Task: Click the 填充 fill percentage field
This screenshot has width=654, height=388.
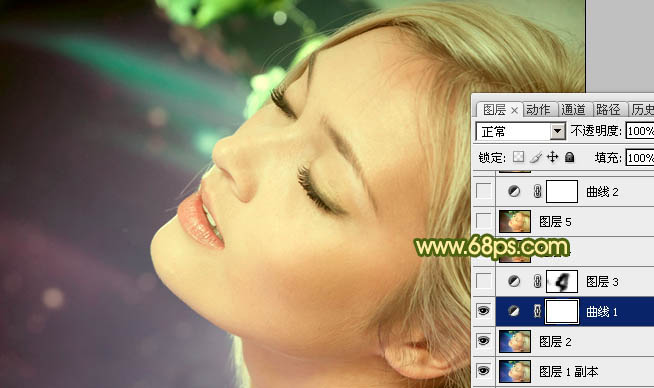Action: click(x=640, y=158)
